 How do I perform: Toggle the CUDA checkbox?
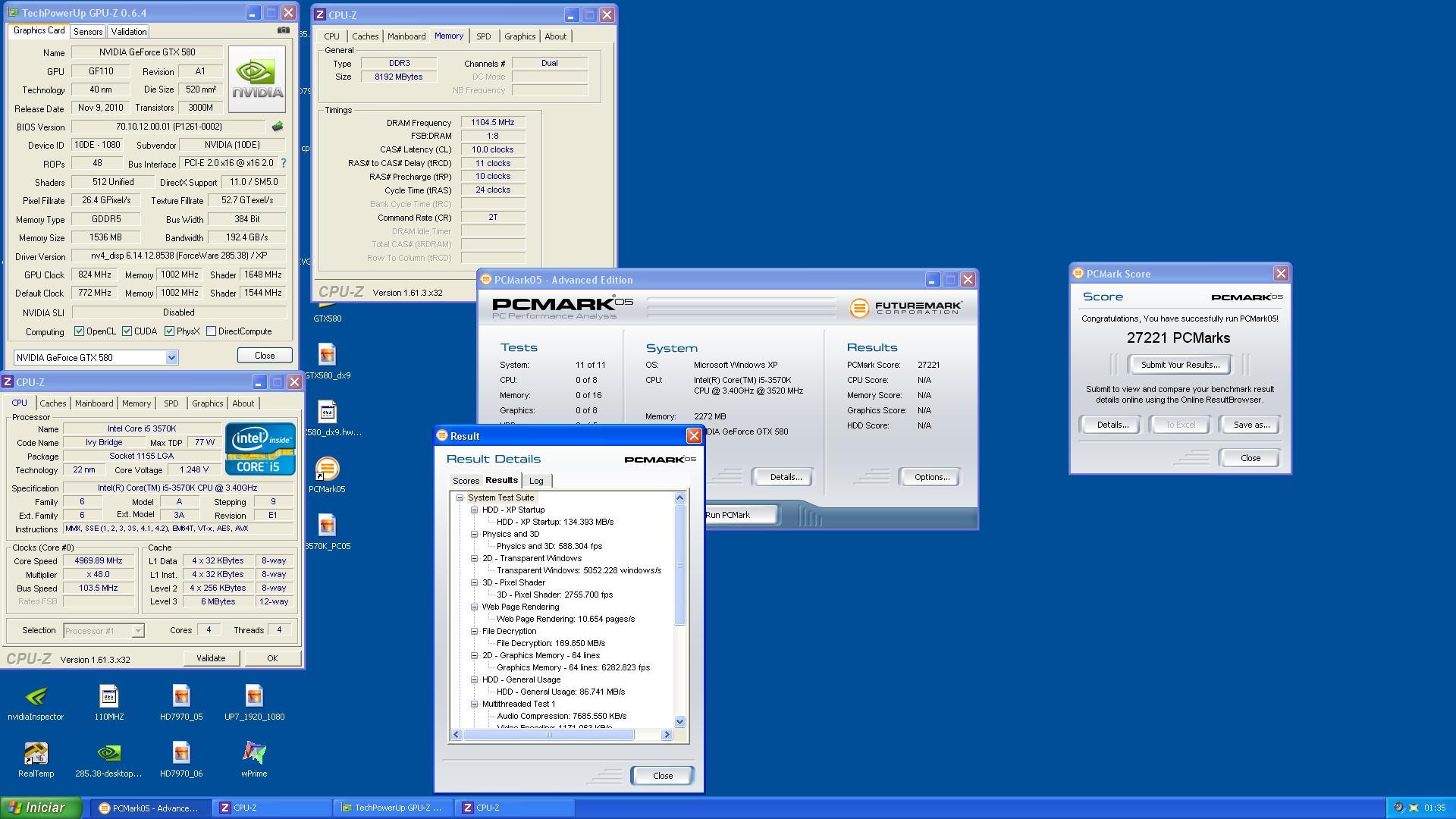point(127,331)
